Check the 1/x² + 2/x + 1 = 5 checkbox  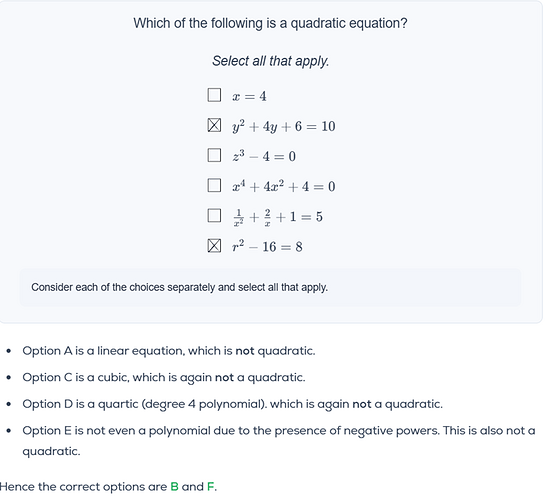tap(214, 215)
